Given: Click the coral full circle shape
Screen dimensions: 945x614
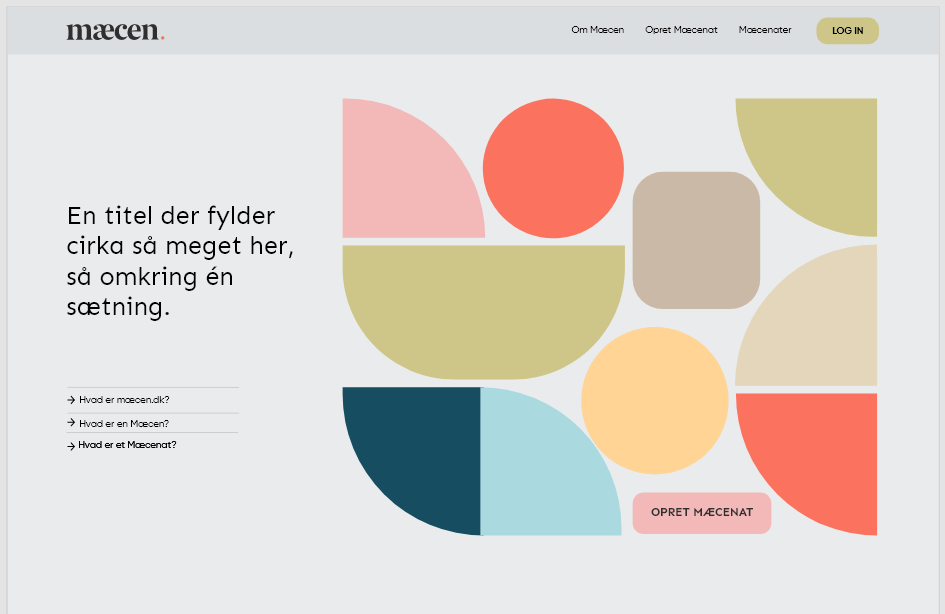Looking at the screenshot, I should (553, 168).
